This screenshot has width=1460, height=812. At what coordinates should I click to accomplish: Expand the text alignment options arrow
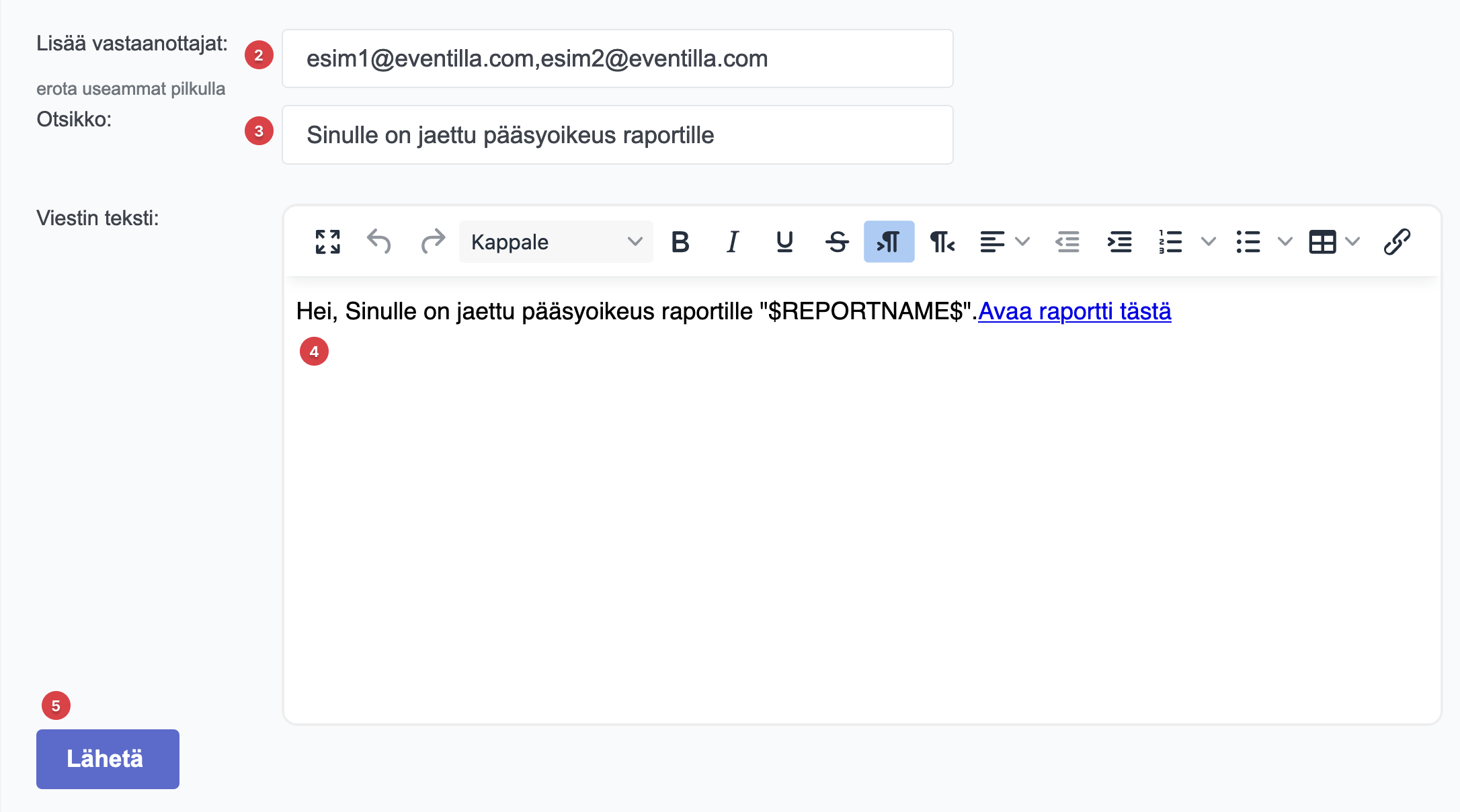click(x=1022, y=242)
